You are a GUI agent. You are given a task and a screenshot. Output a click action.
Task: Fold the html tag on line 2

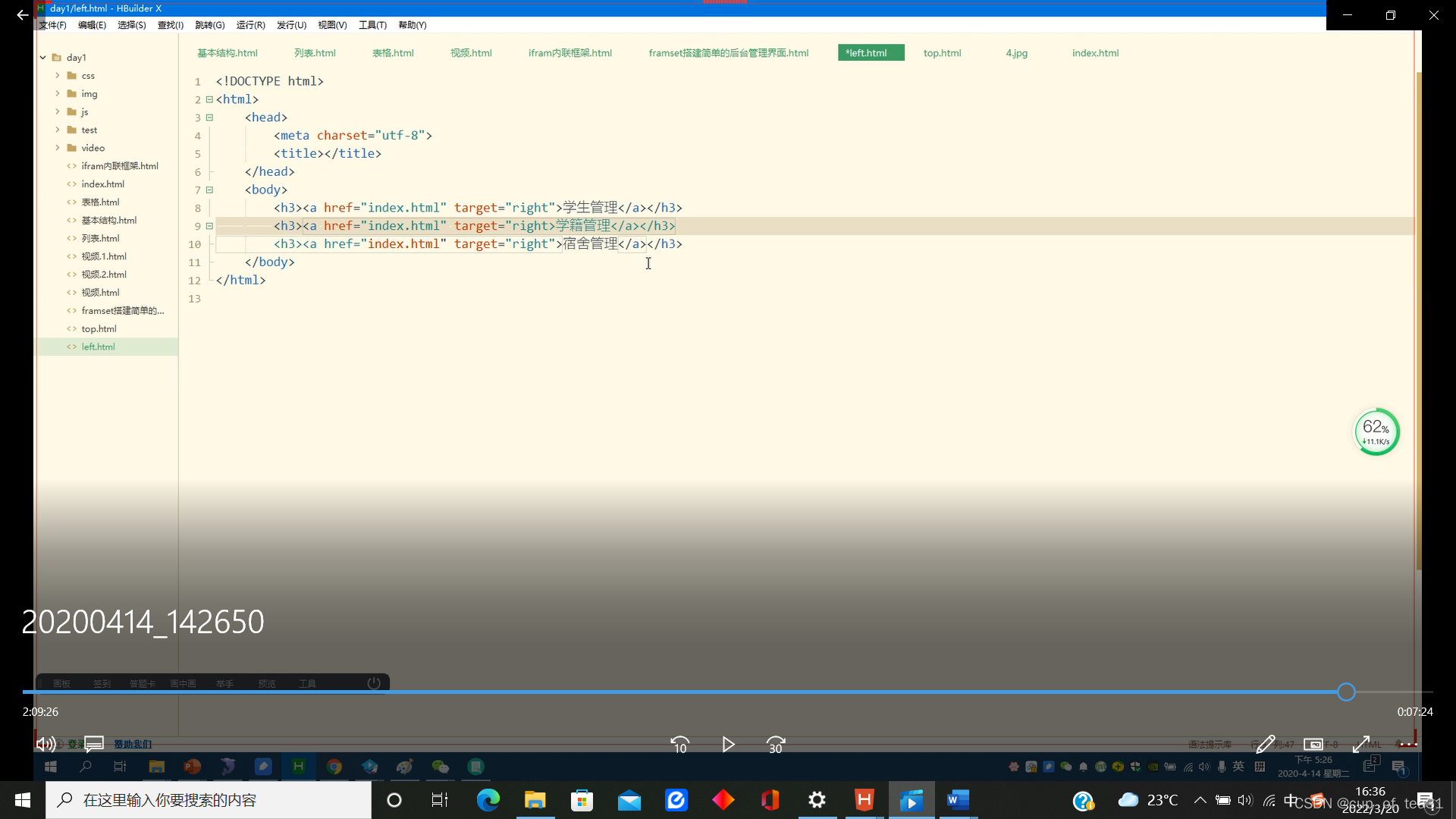coord(209,99)
